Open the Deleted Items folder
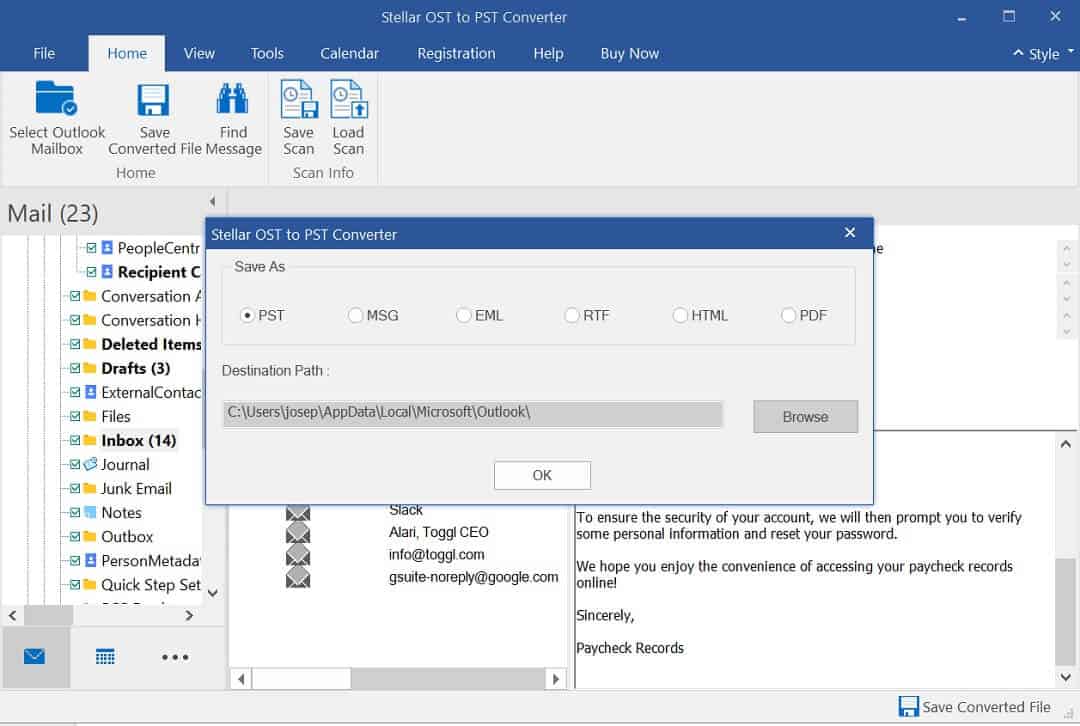 tap(151, 344)
